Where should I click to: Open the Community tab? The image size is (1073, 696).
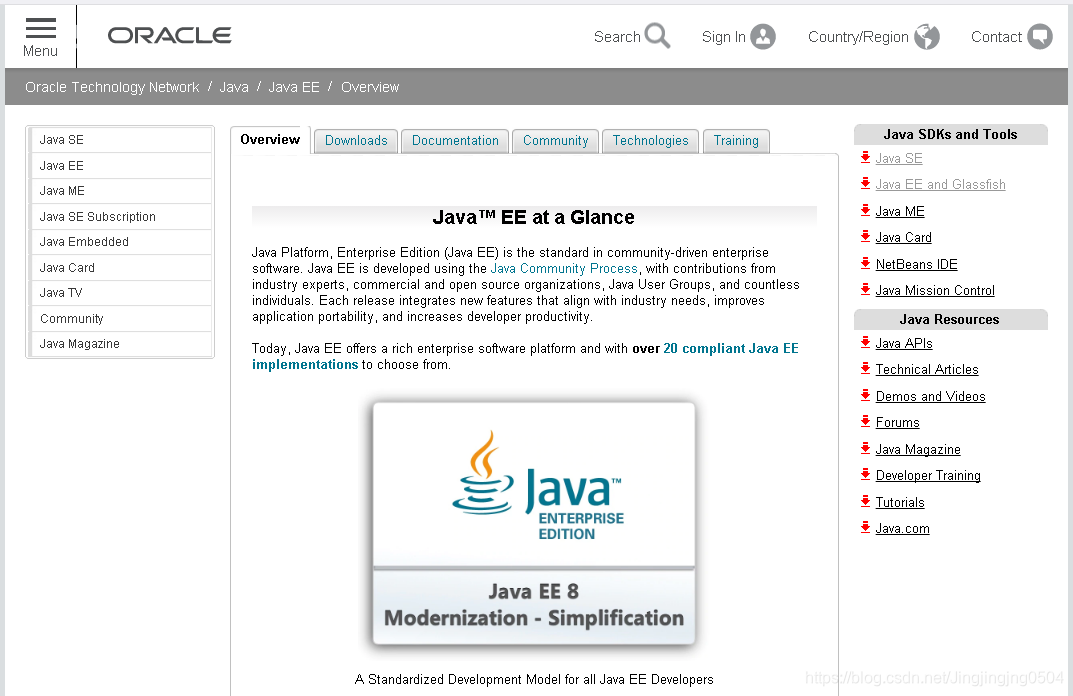tap(556, 141)
